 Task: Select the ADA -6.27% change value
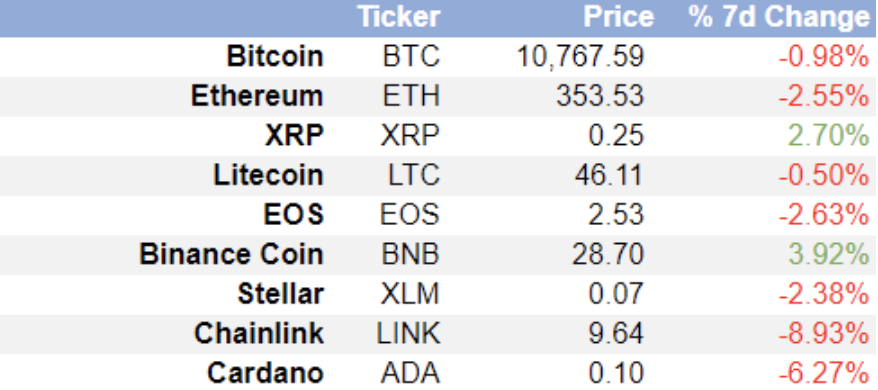[824, 373]
